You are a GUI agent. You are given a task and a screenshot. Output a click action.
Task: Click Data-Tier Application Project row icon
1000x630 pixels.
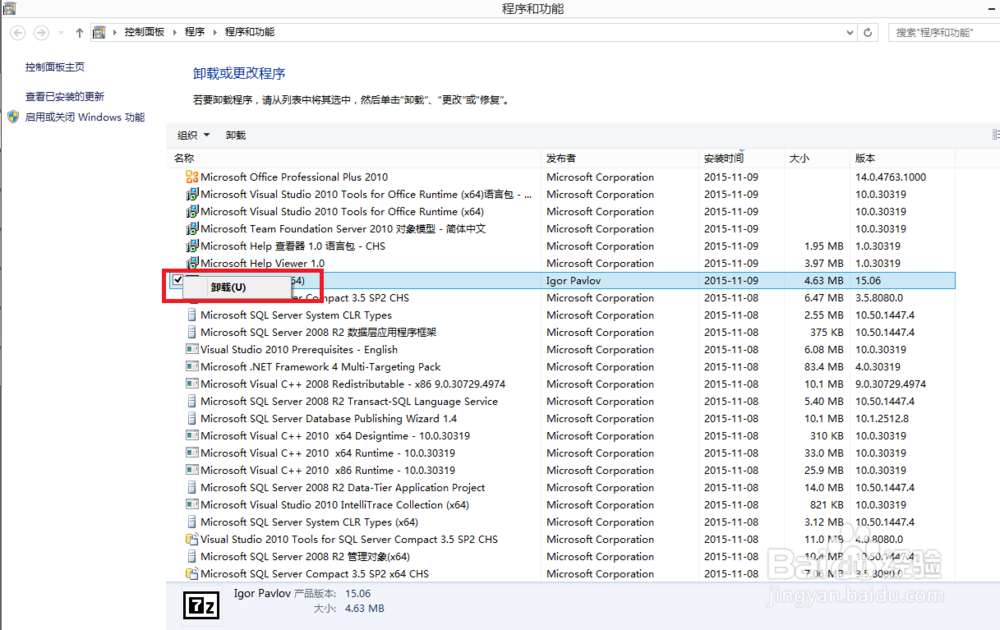coord(191,487)
